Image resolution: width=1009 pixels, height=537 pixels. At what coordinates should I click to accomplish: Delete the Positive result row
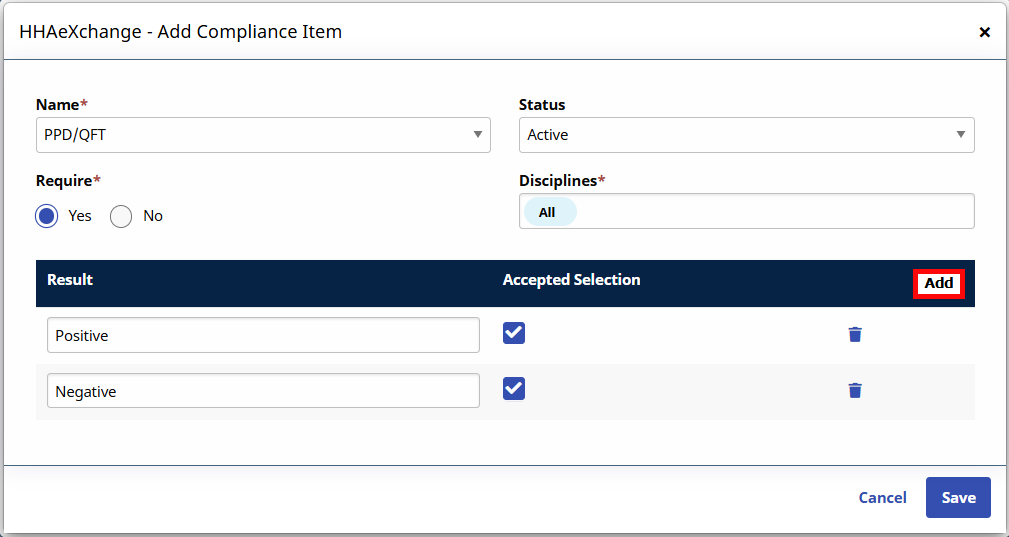[854, 334]
